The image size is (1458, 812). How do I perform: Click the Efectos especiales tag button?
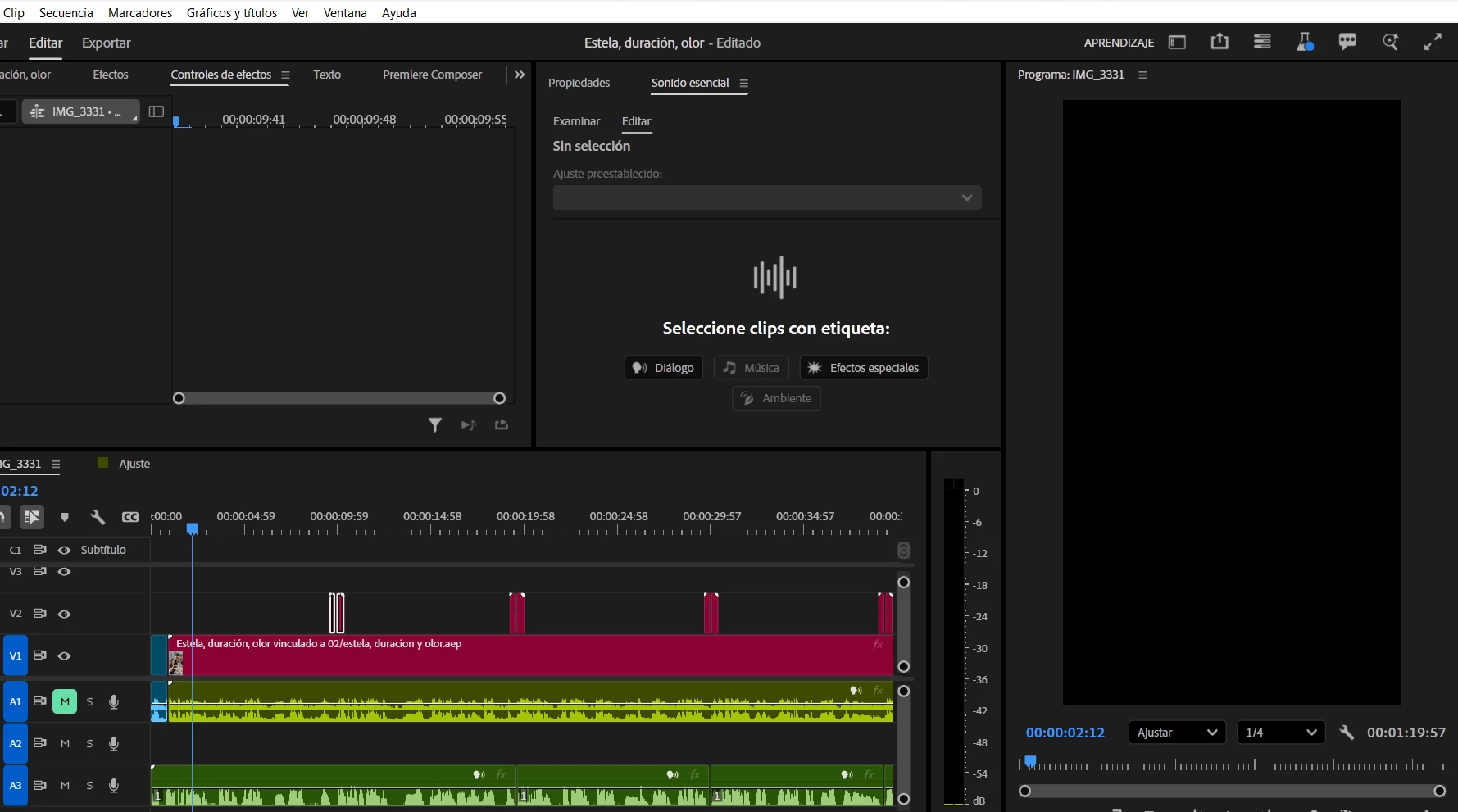point(864,368)
